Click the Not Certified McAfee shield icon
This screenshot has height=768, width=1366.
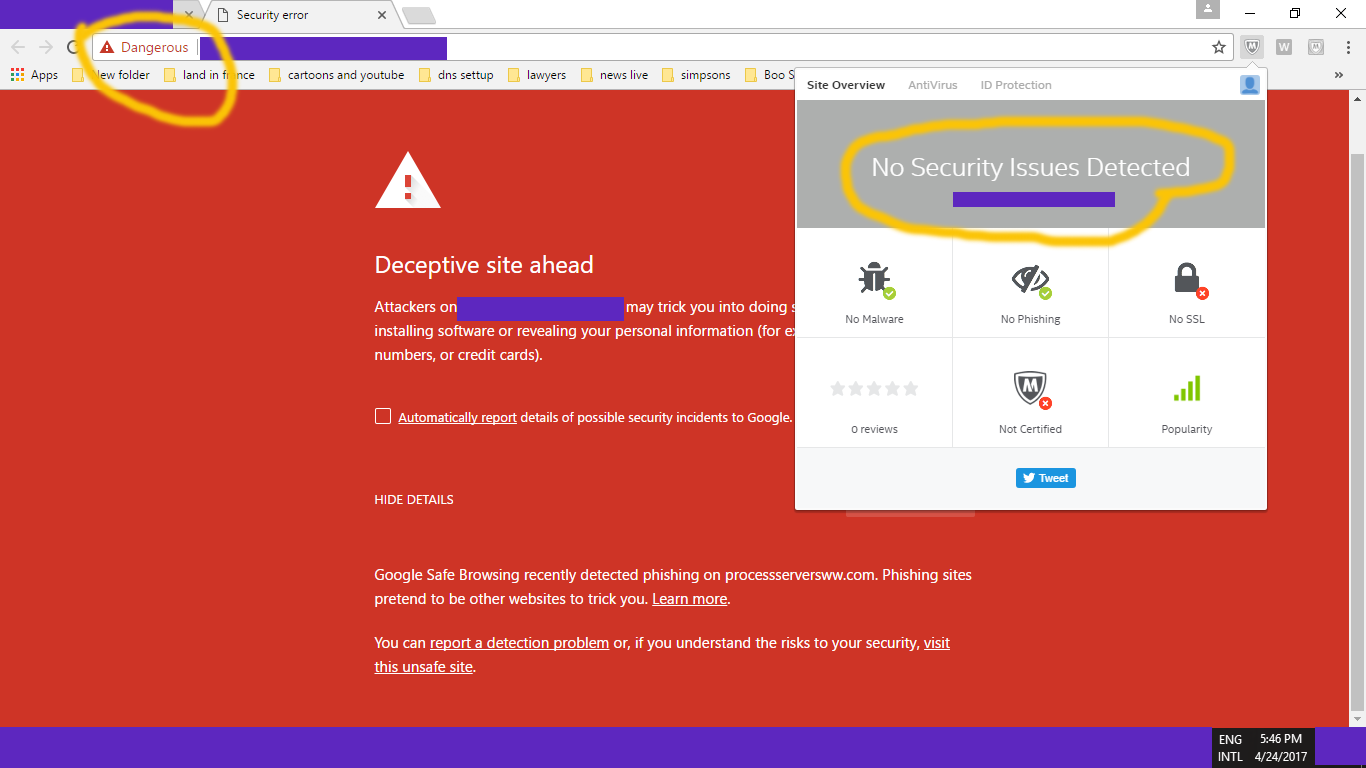click(1031, 389)
